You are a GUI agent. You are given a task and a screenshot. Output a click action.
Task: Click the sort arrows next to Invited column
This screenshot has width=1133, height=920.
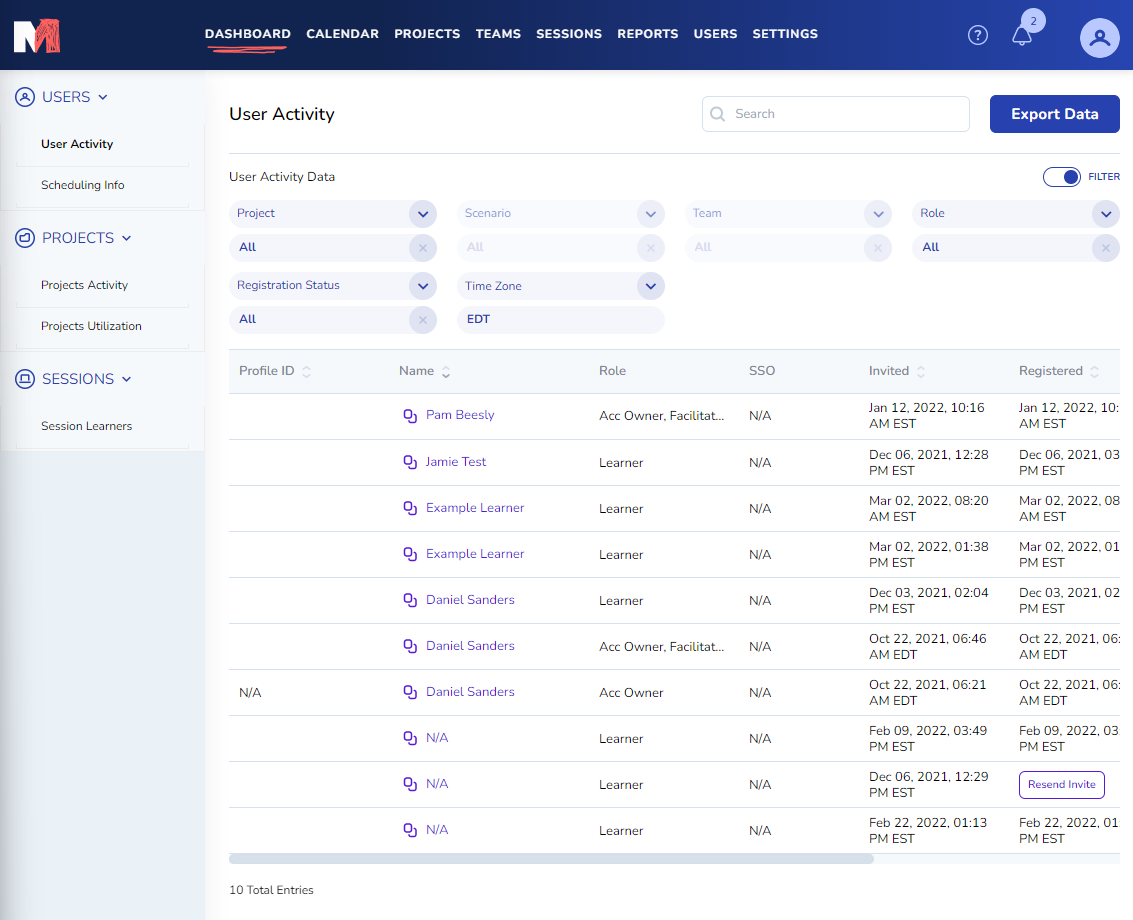tap(921, 371)
